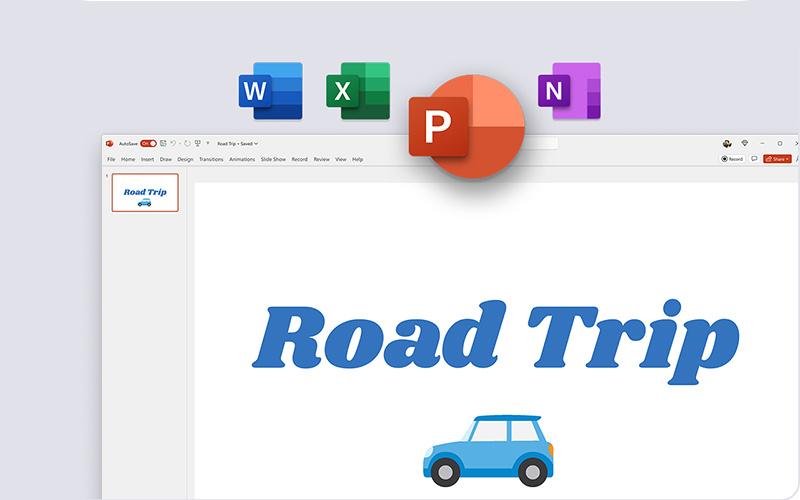The image size is (800, 500).
Task: Toggle the AutoSave switch off
Action: click(148, 143)
